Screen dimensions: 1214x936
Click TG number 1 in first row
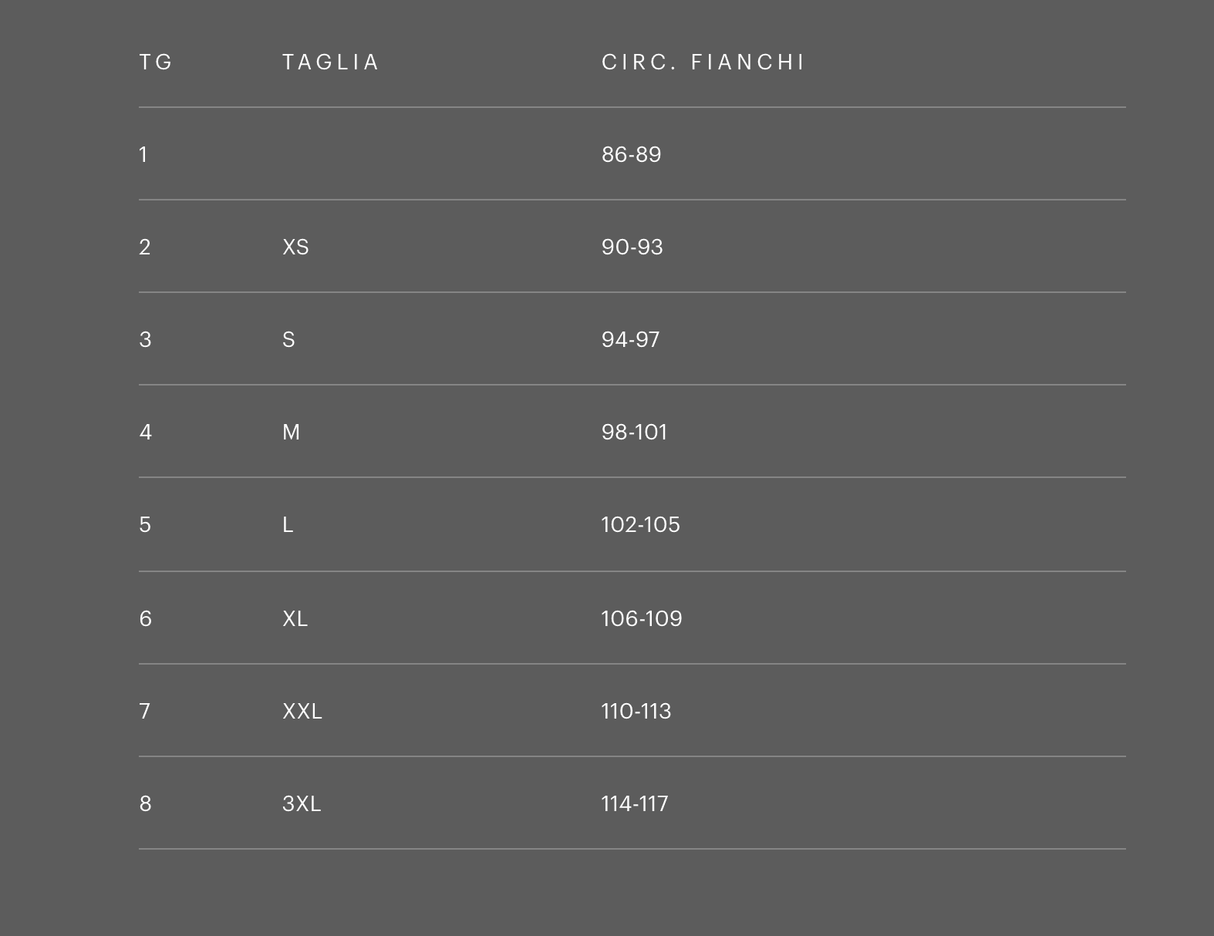(144, 155)
